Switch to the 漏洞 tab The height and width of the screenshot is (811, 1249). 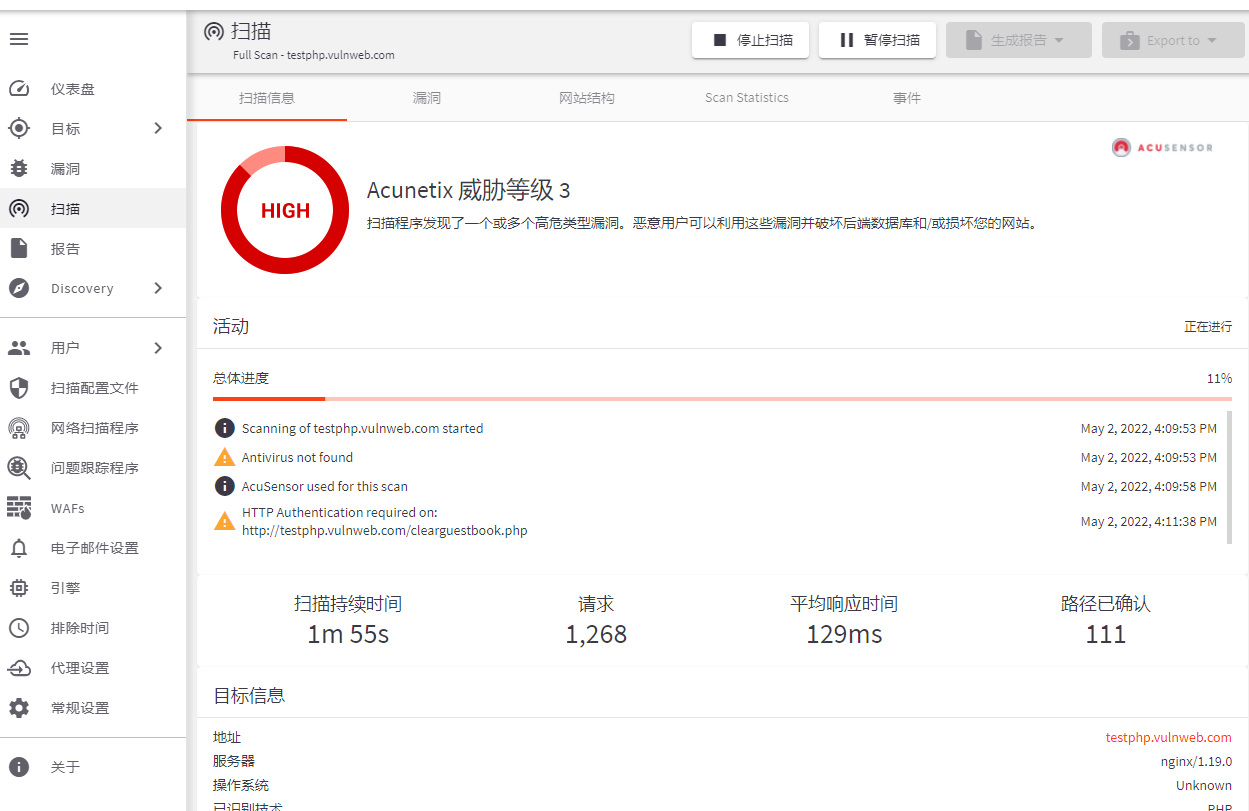427,98
